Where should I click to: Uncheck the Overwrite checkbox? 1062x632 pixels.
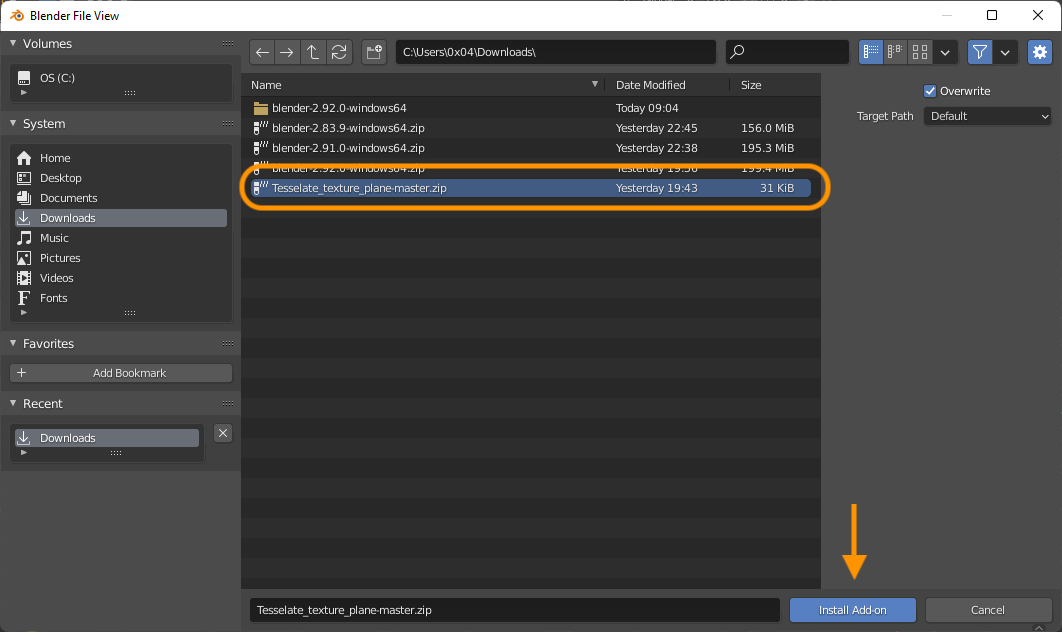930,91
